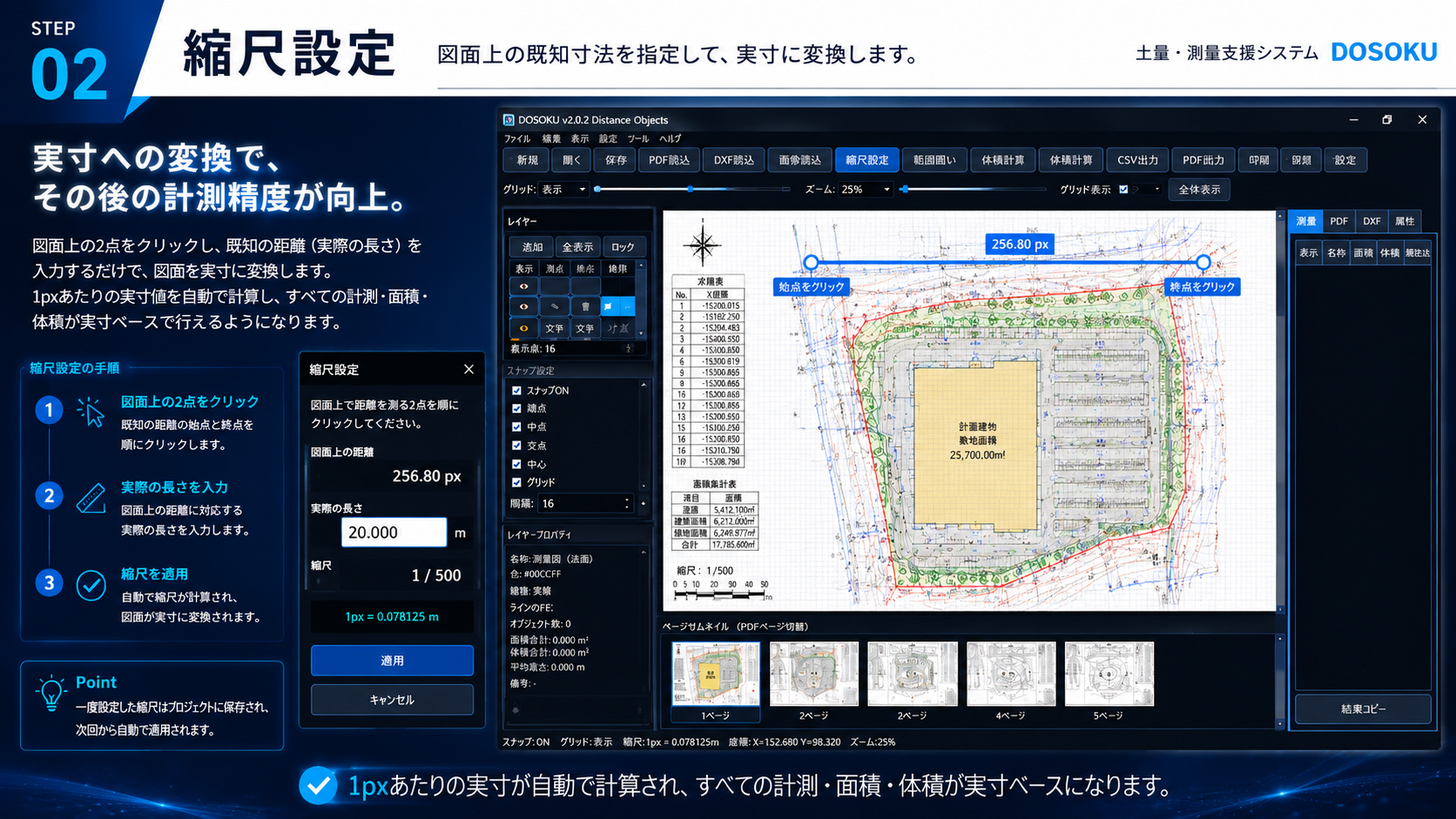
Task: Click the 間隔 16 spinner arrows
Action: pos(627,503)
